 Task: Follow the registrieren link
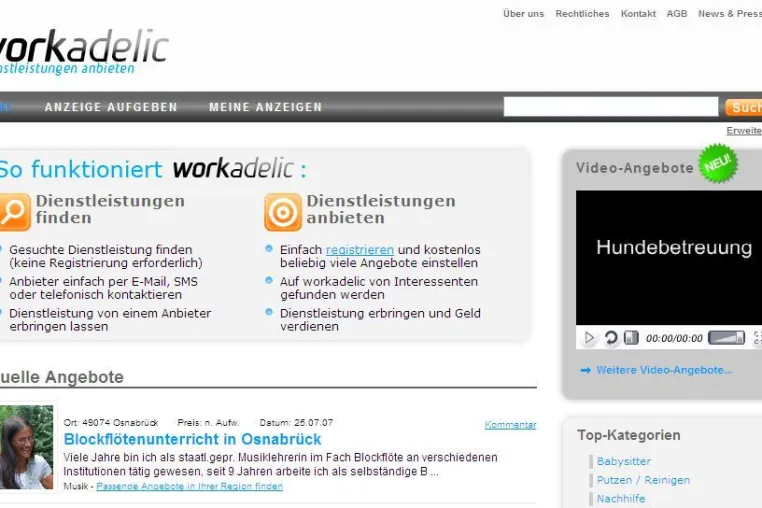tap(360, 249)
